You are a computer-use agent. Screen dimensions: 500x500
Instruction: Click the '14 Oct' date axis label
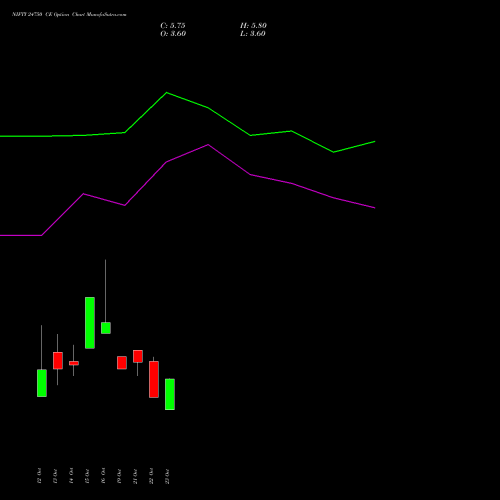71,476
